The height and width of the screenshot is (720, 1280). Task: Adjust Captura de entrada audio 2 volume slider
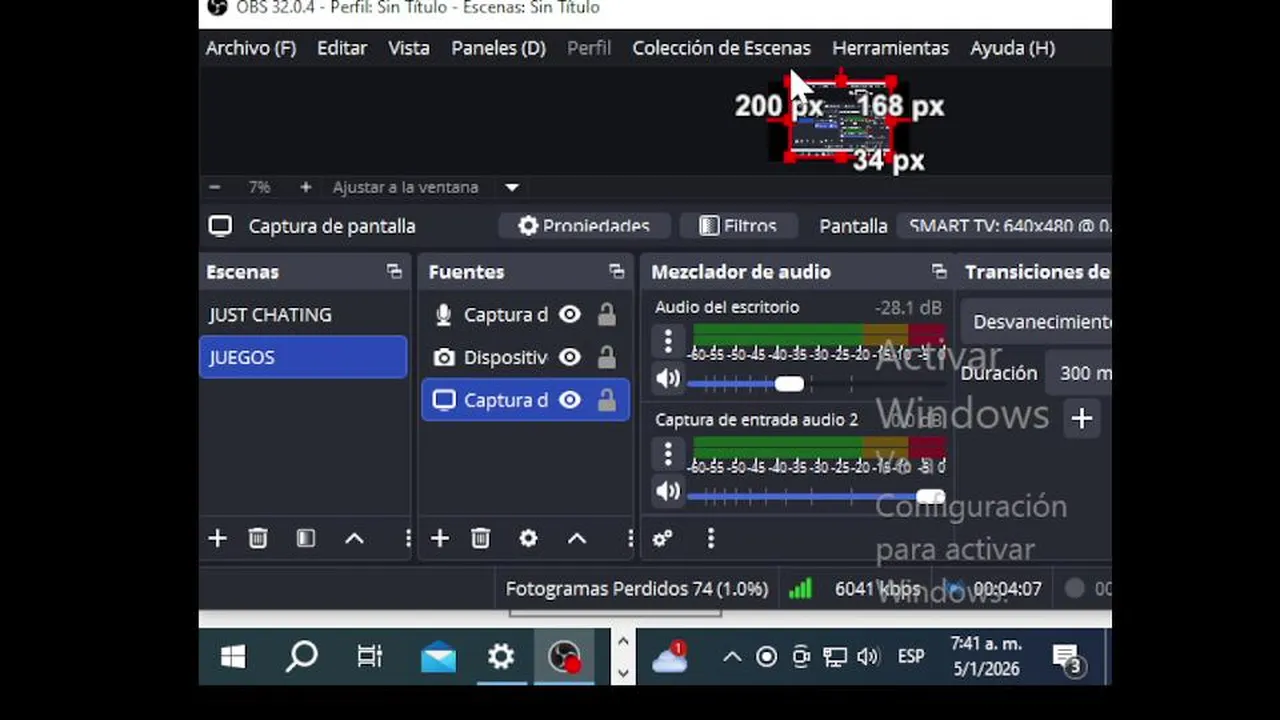click(x=930, y=497)
